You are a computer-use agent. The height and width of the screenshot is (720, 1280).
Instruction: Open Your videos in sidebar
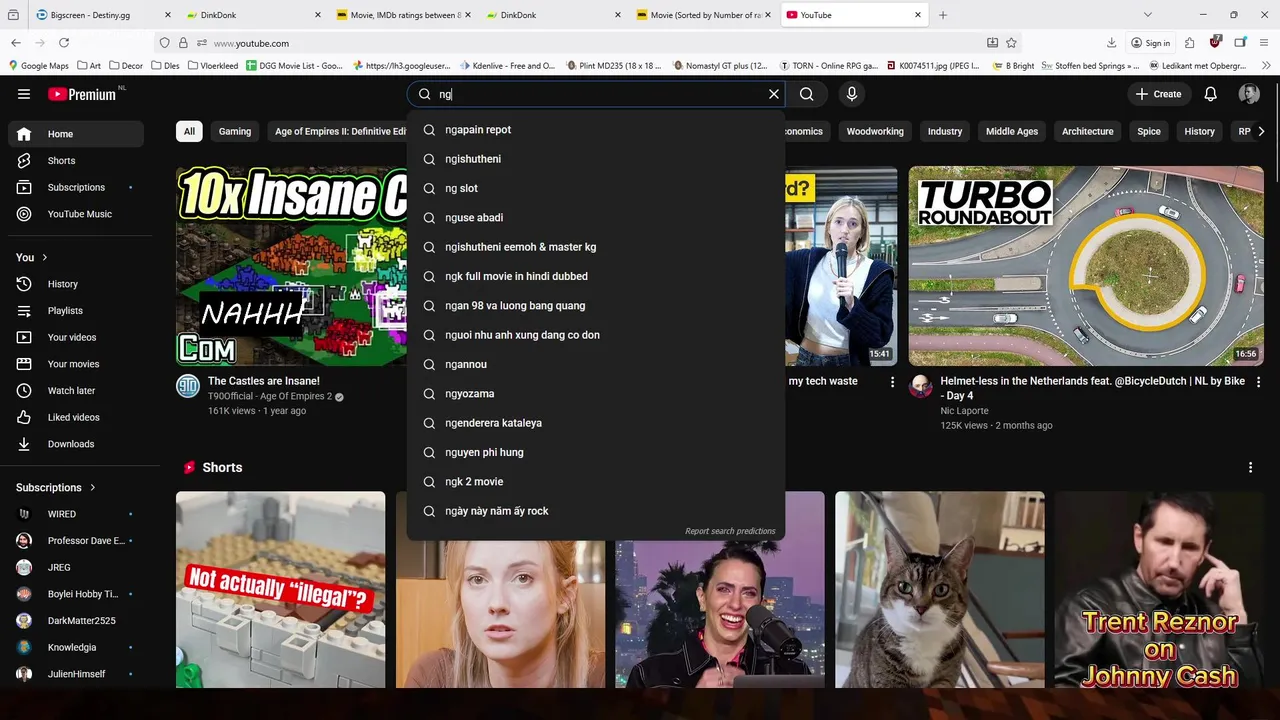(76, 337)
